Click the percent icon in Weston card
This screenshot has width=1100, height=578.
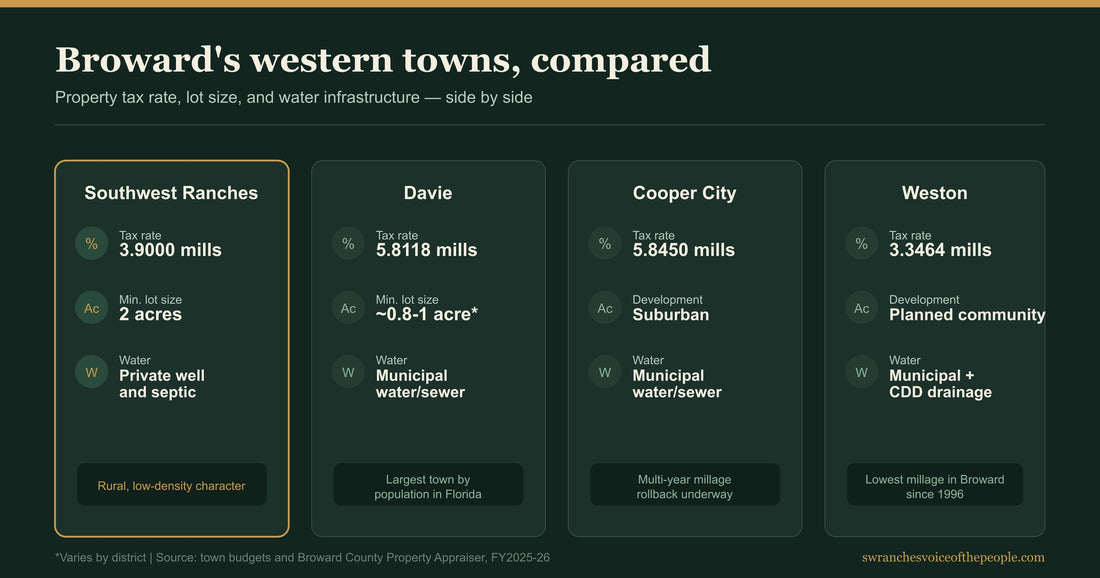click(x=861, y=243)
